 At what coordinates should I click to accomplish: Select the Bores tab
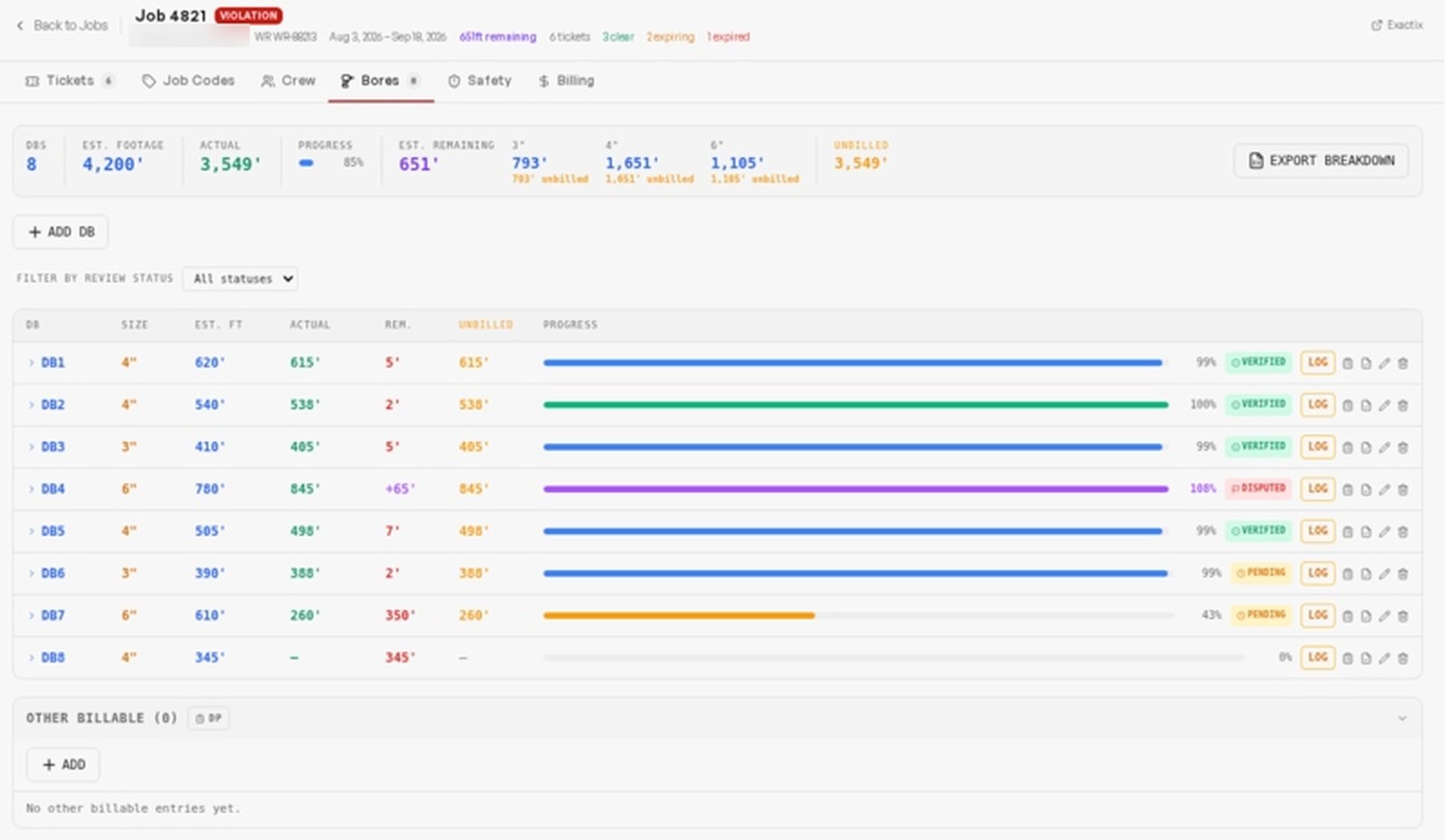(x=380, y=81)
